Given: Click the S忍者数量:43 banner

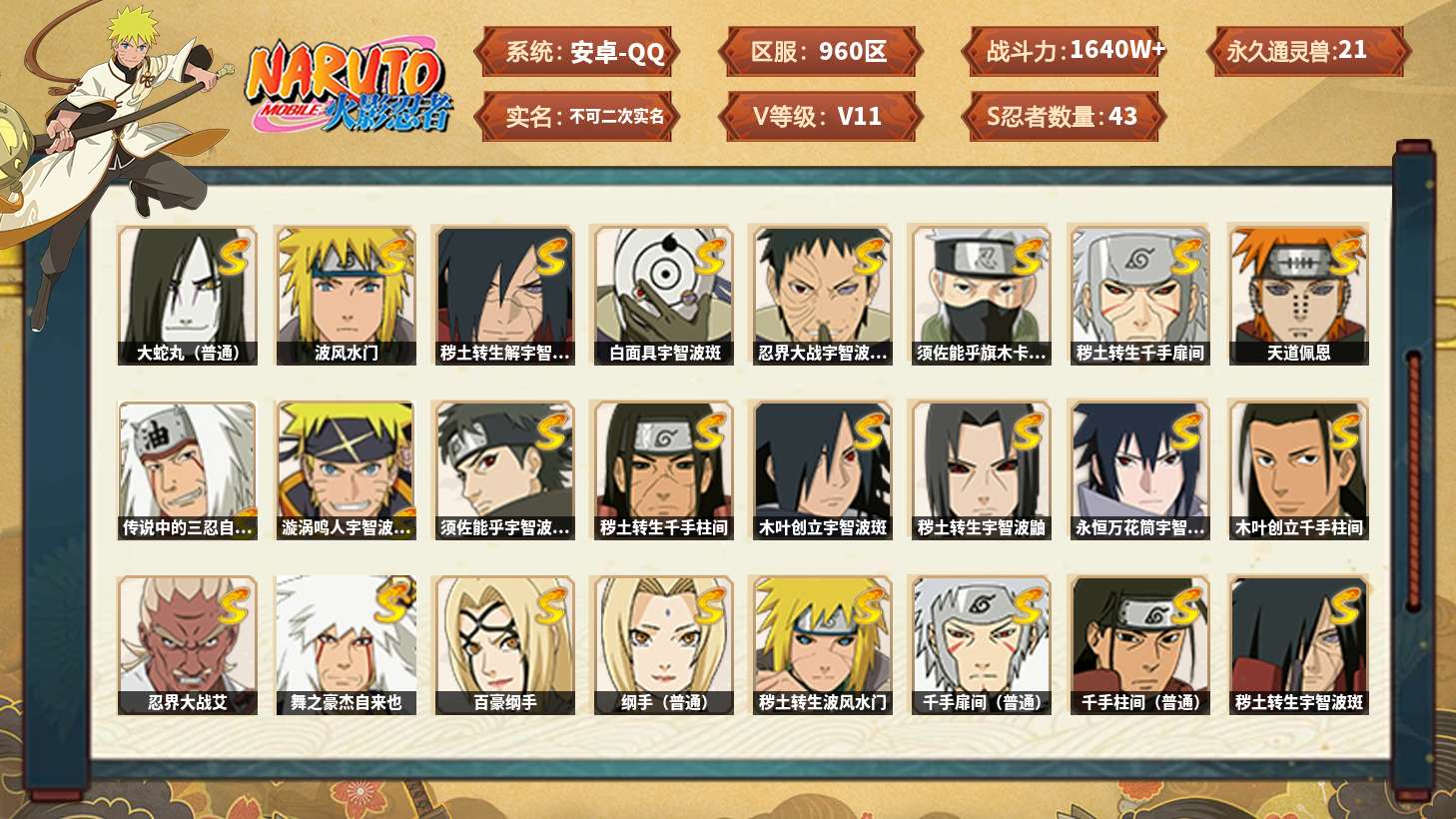Looking at the screenshot, I should (x=1065, y=117).
